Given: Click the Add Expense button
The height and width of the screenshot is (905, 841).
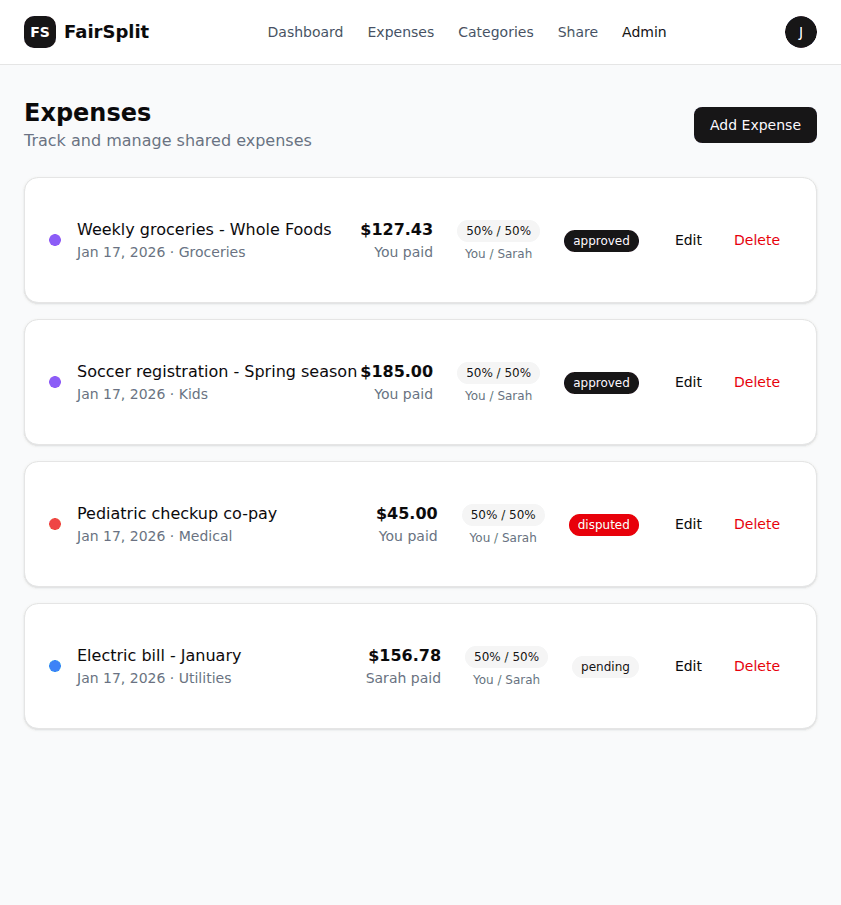Looking at the screenshot, I should click(x=755, y=125).
